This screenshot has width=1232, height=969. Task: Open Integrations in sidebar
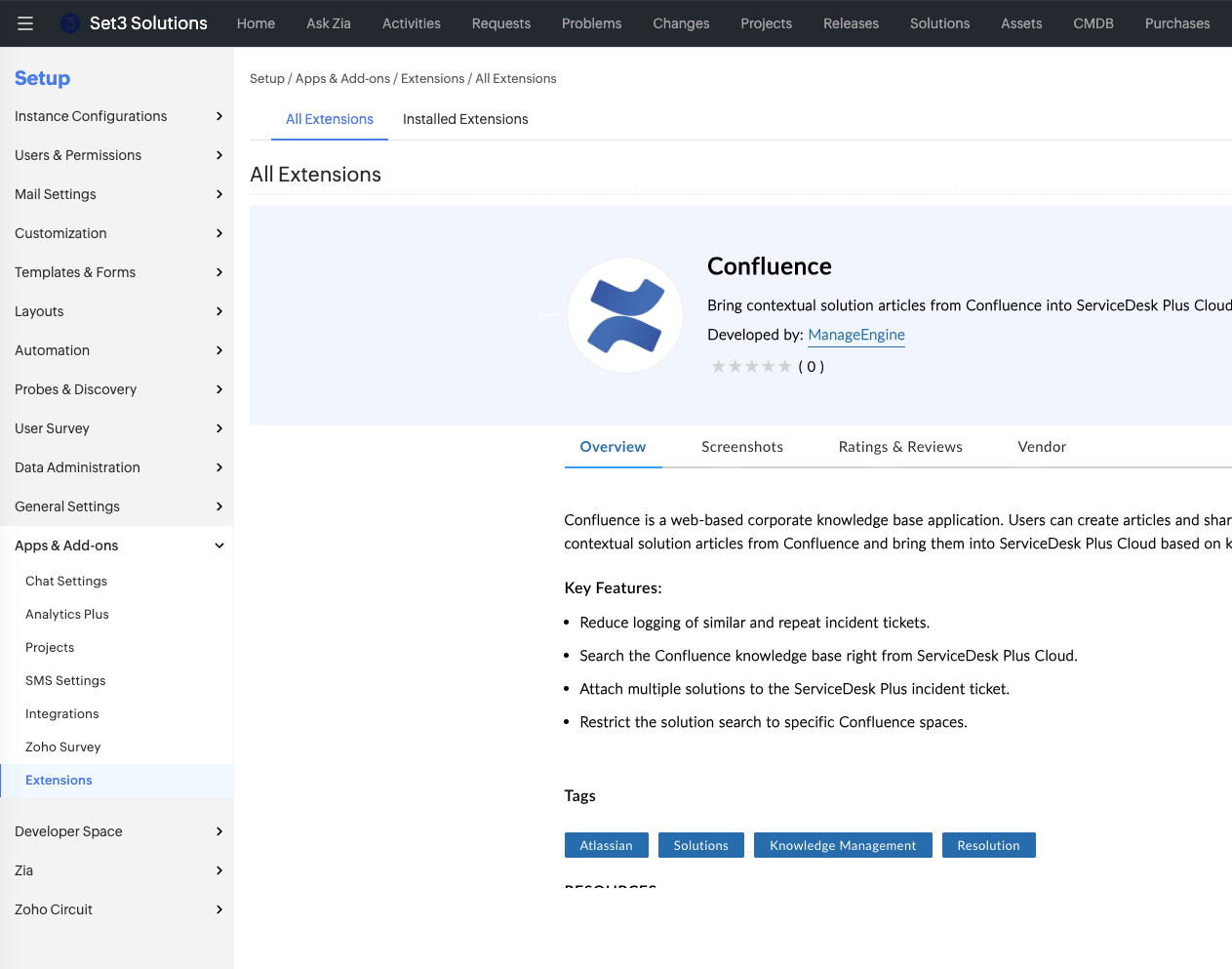62,713
